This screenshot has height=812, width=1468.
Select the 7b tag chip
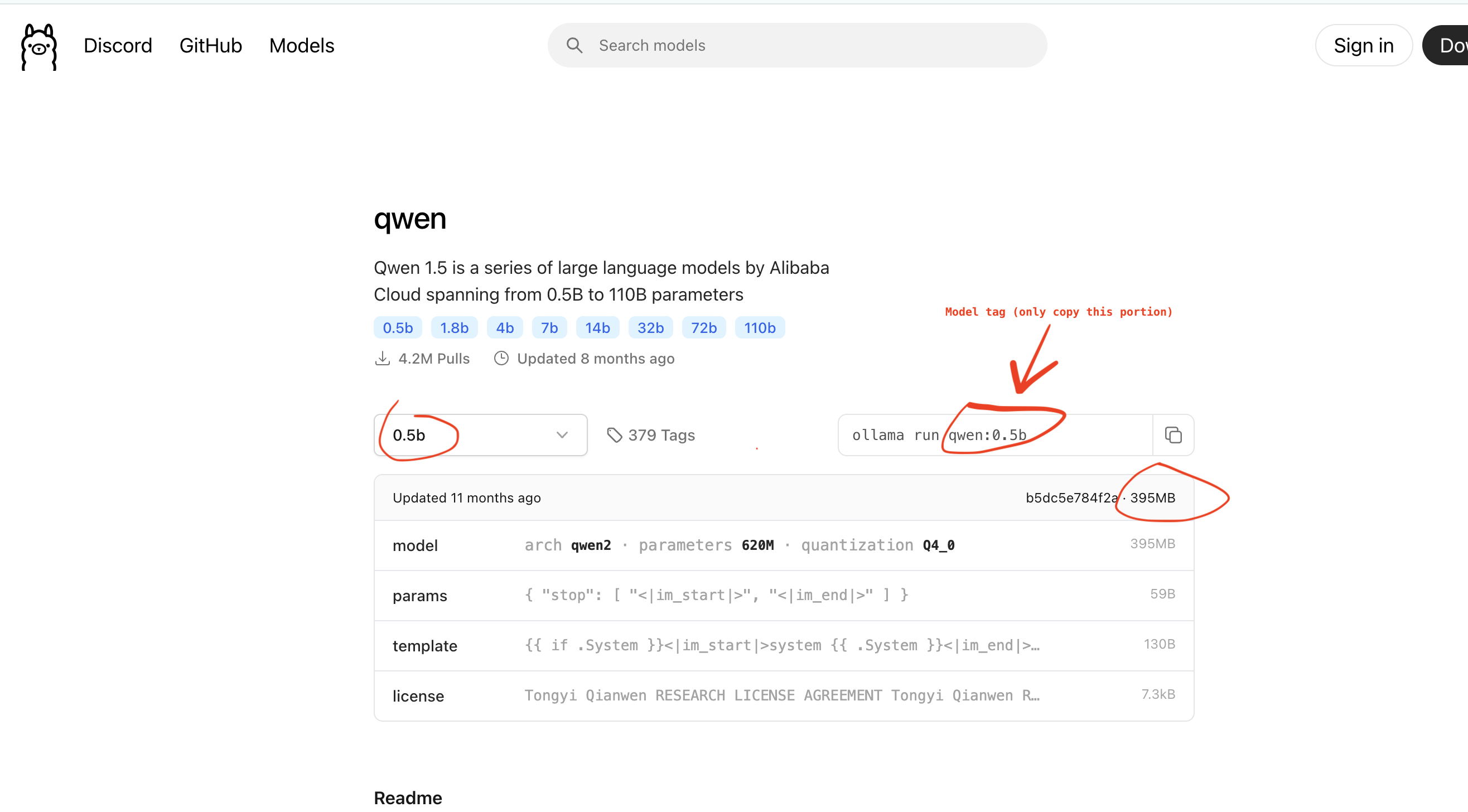[549, 328]
